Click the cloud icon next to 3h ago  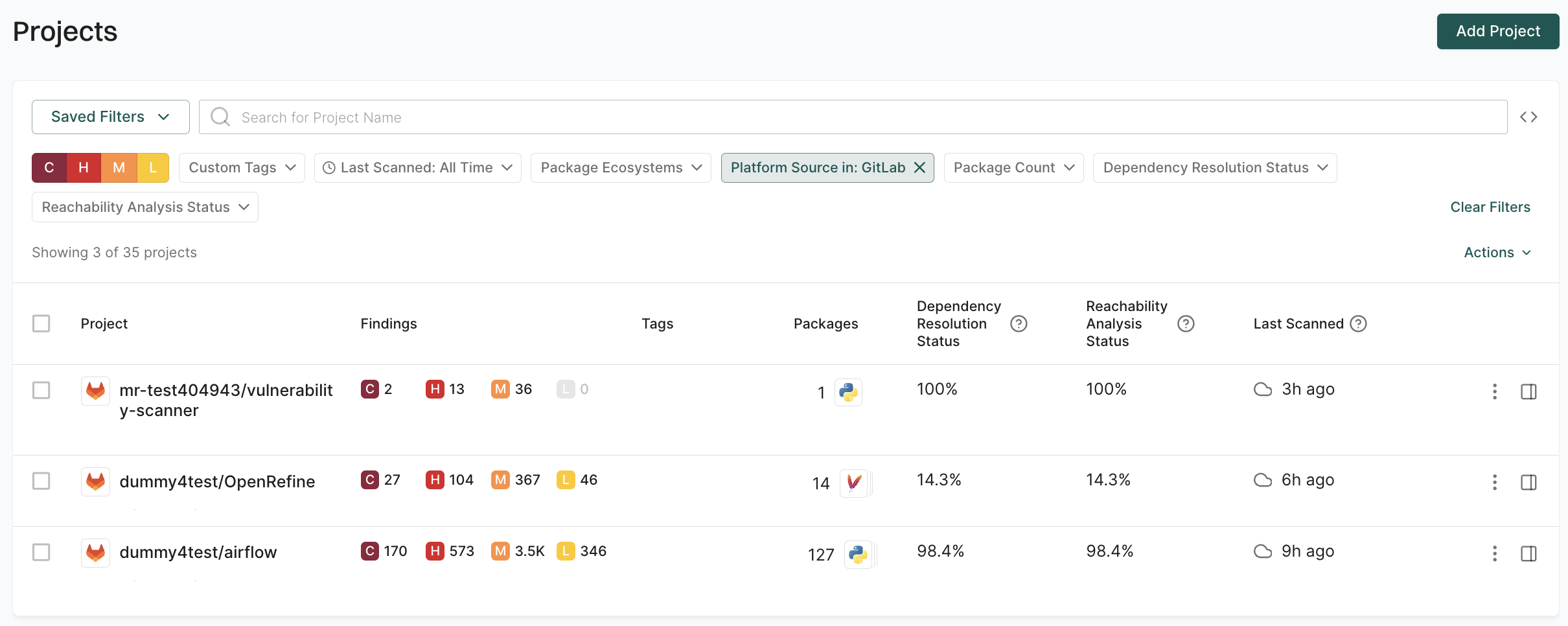1262,389
